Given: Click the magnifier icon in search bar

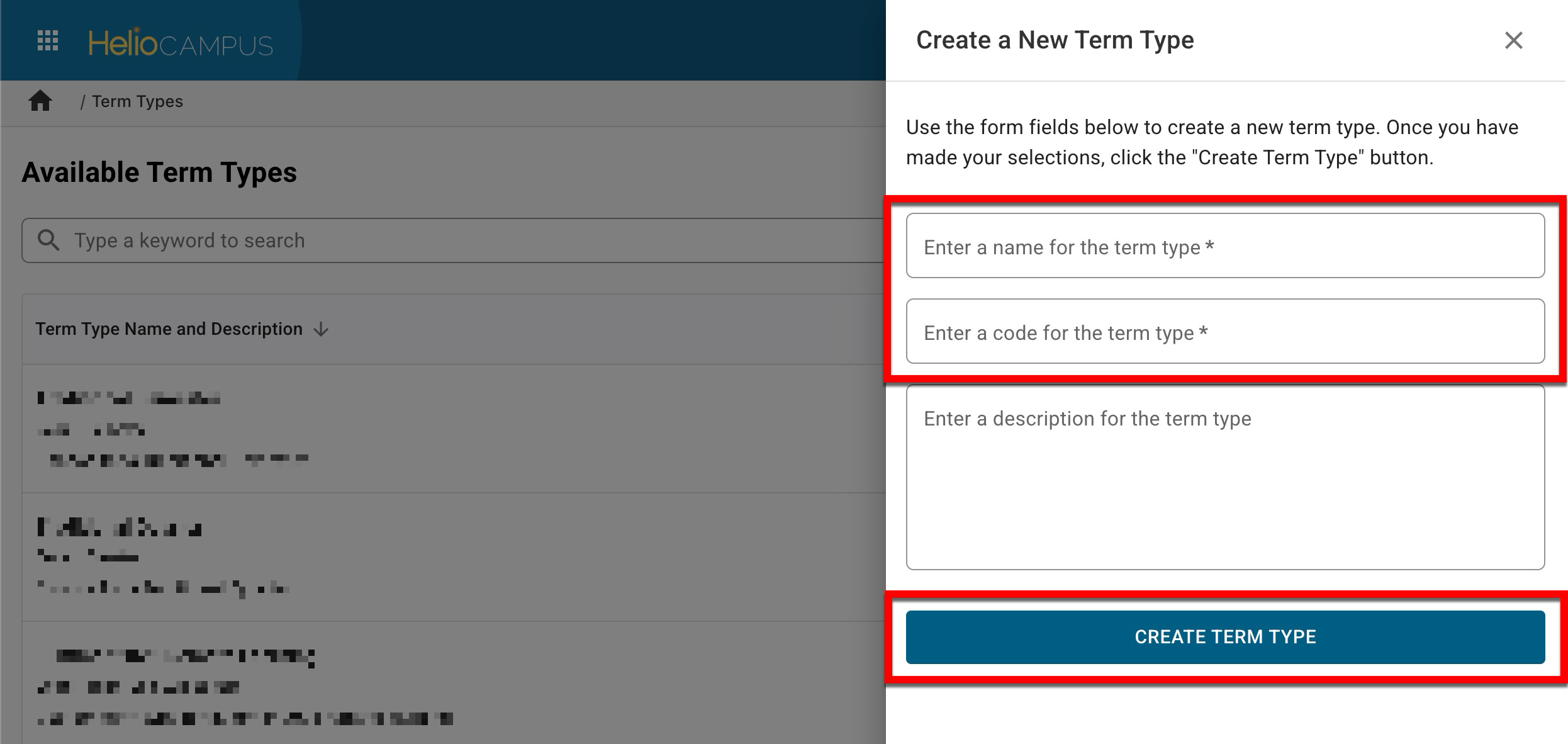Looking at the screenshot, I should tap(48, 240).
